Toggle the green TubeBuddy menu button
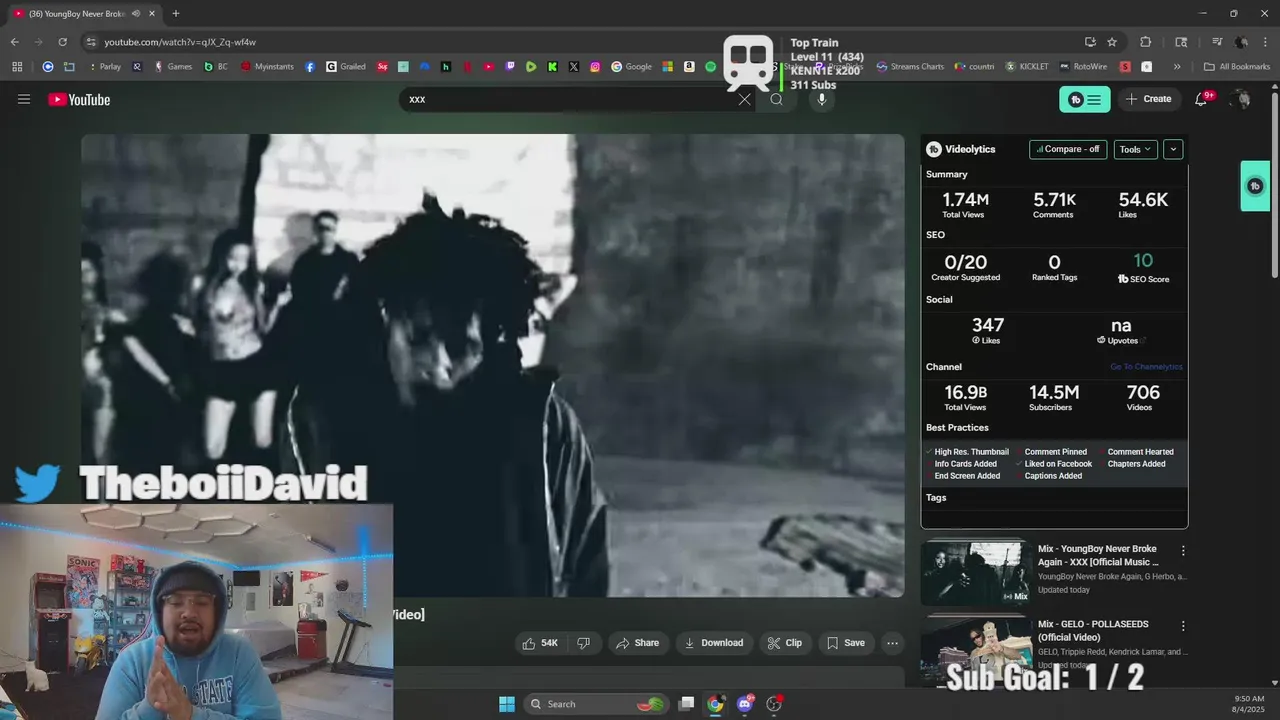 point(1085,99)
